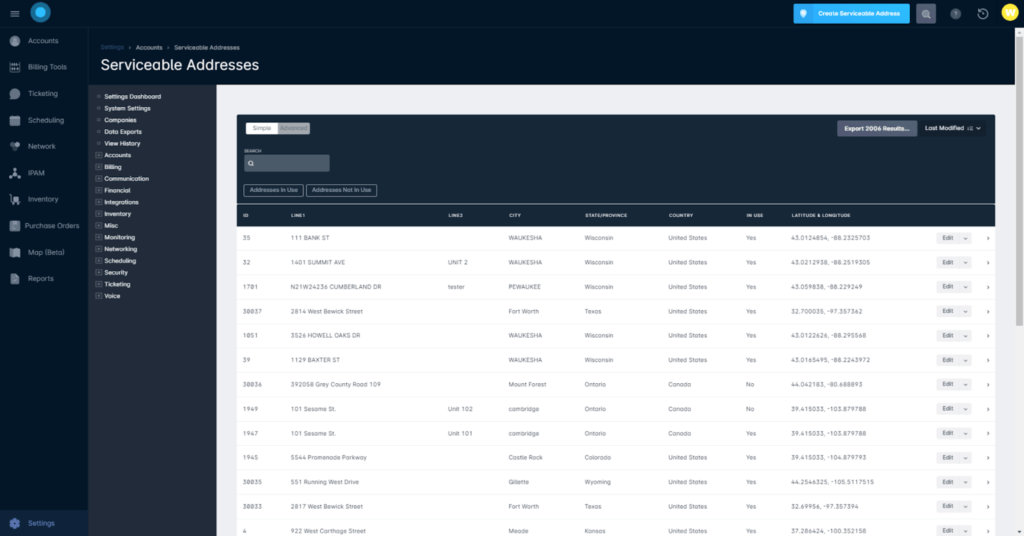Open row arrow for 2814 West Bewick Street
This screenshot has height=536, width=1024.
[x=987, y=311]
